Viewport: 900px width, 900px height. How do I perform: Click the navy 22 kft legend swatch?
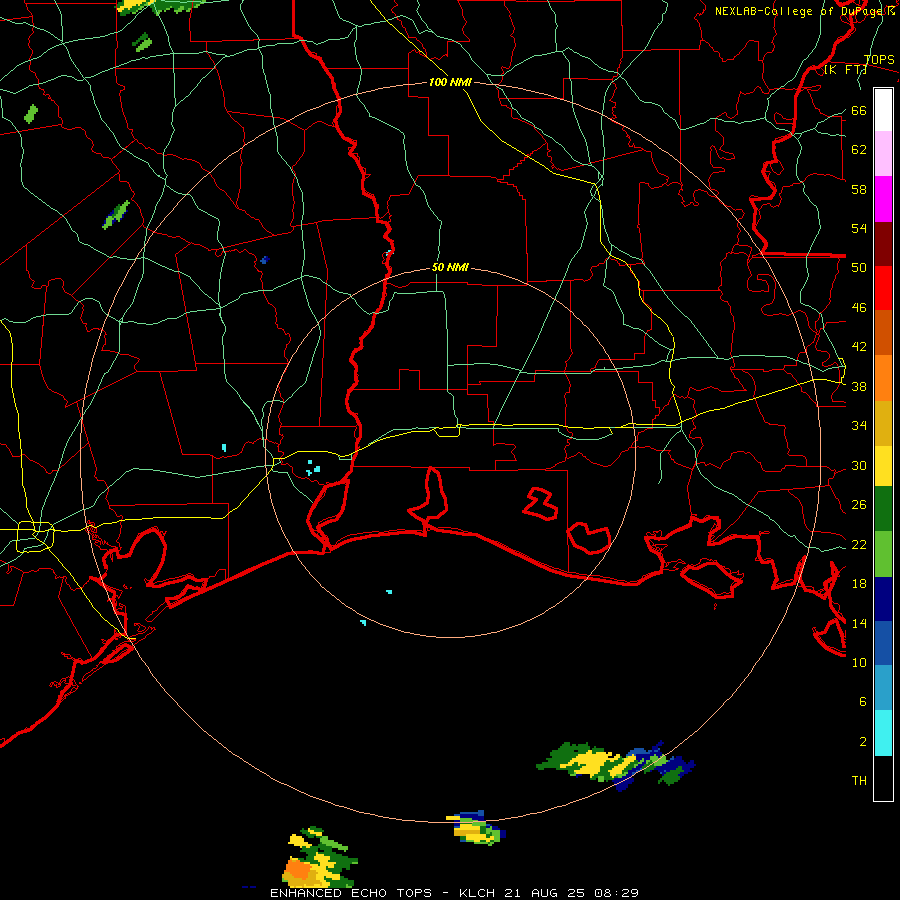pyautogui.click(x=883, y=599)
